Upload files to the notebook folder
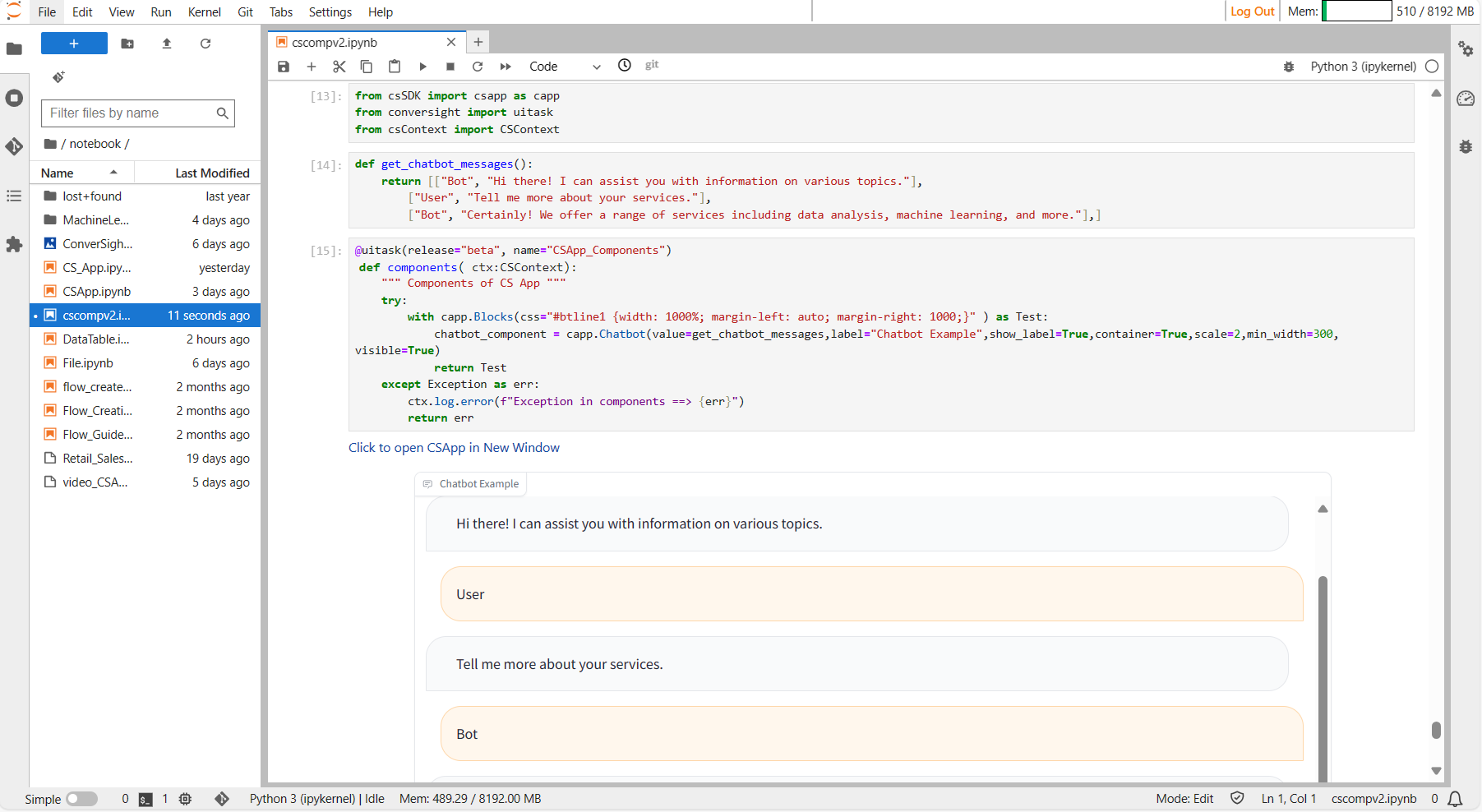The width and height of the screenshot is (1482, 812). (x=166, y=44)
